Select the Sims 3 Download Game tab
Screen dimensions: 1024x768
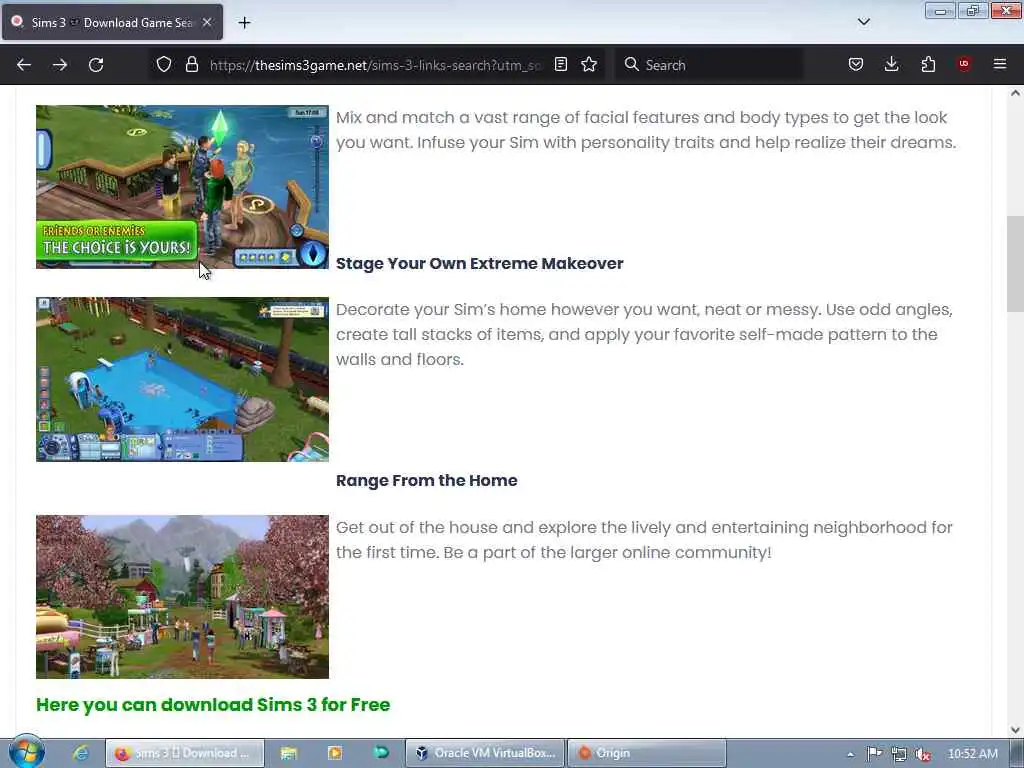click(x=112, y=23)
